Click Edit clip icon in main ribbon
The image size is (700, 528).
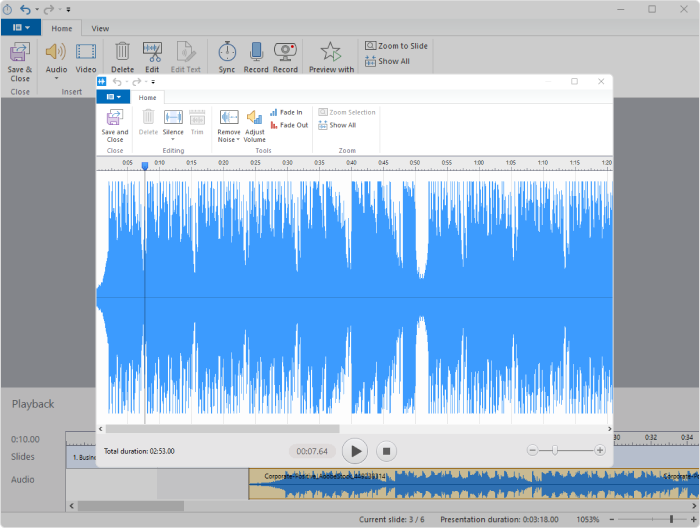(152, 52)
